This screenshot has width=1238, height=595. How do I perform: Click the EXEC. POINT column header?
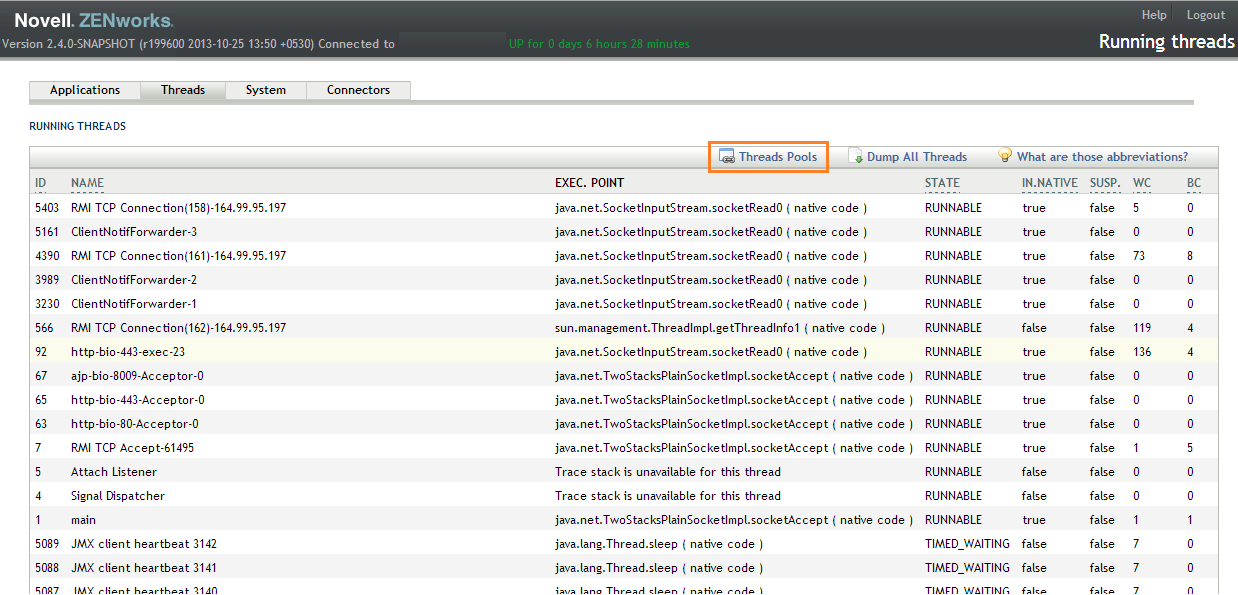(x=589, y=183)
